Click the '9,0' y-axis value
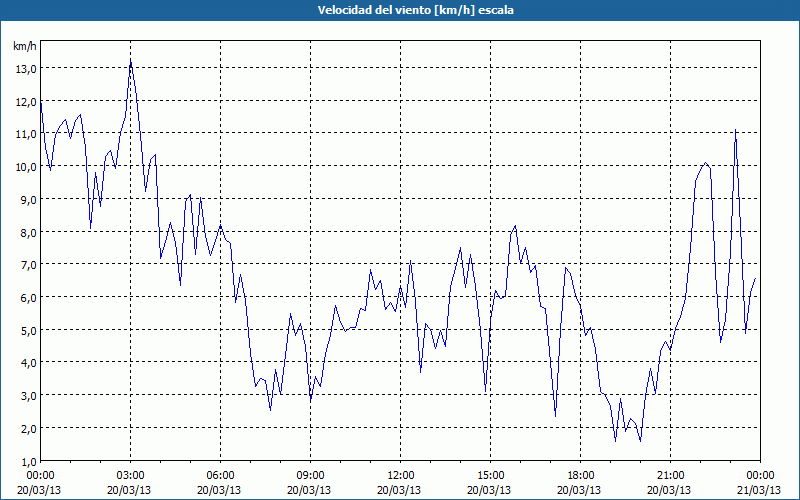800x500 pixels. (28, 199)
